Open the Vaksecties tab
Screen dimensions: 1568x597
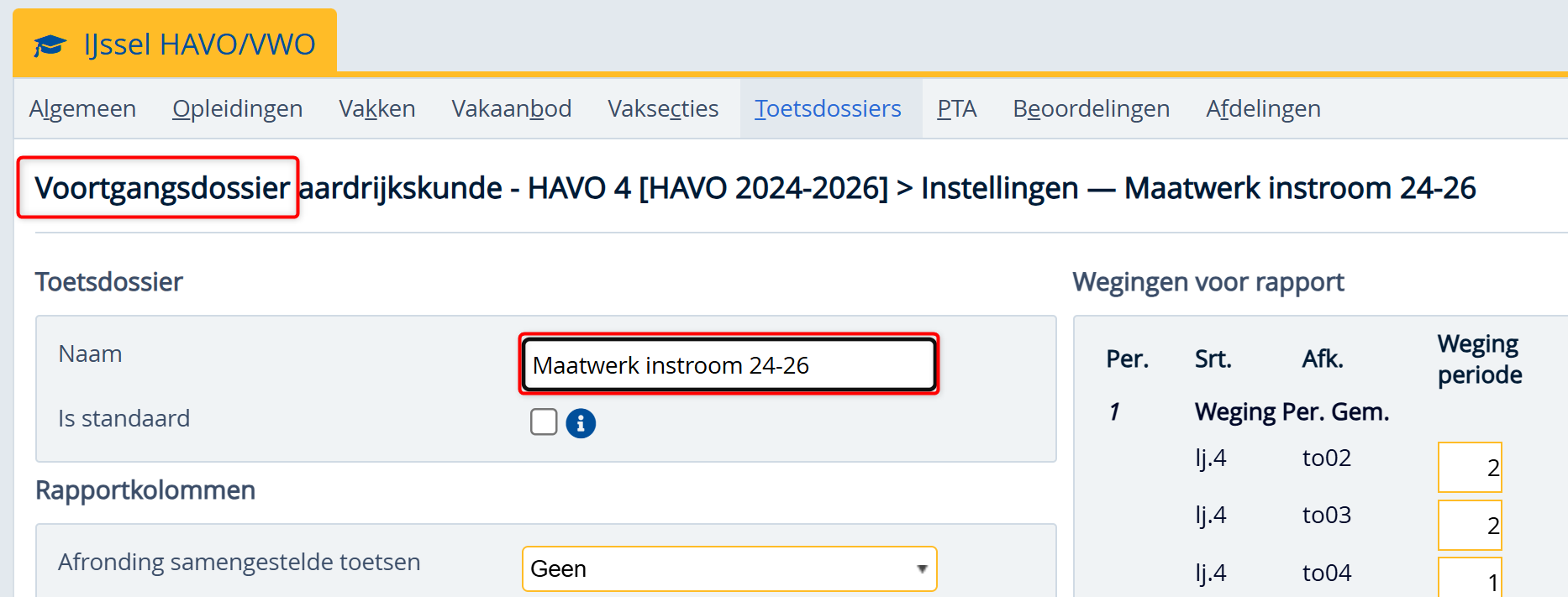[x=663, y=109]
